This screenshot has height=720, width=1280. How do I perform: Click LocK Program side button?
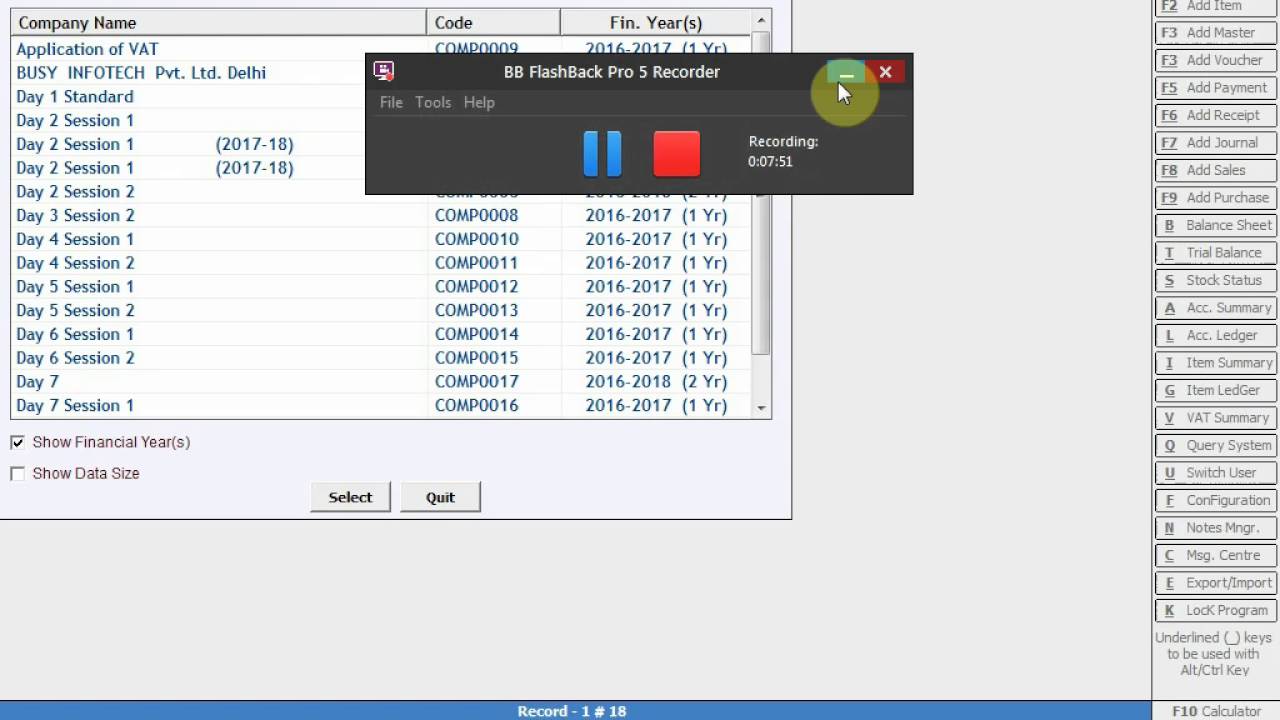pyautogui.click(x=1216, y=610)
